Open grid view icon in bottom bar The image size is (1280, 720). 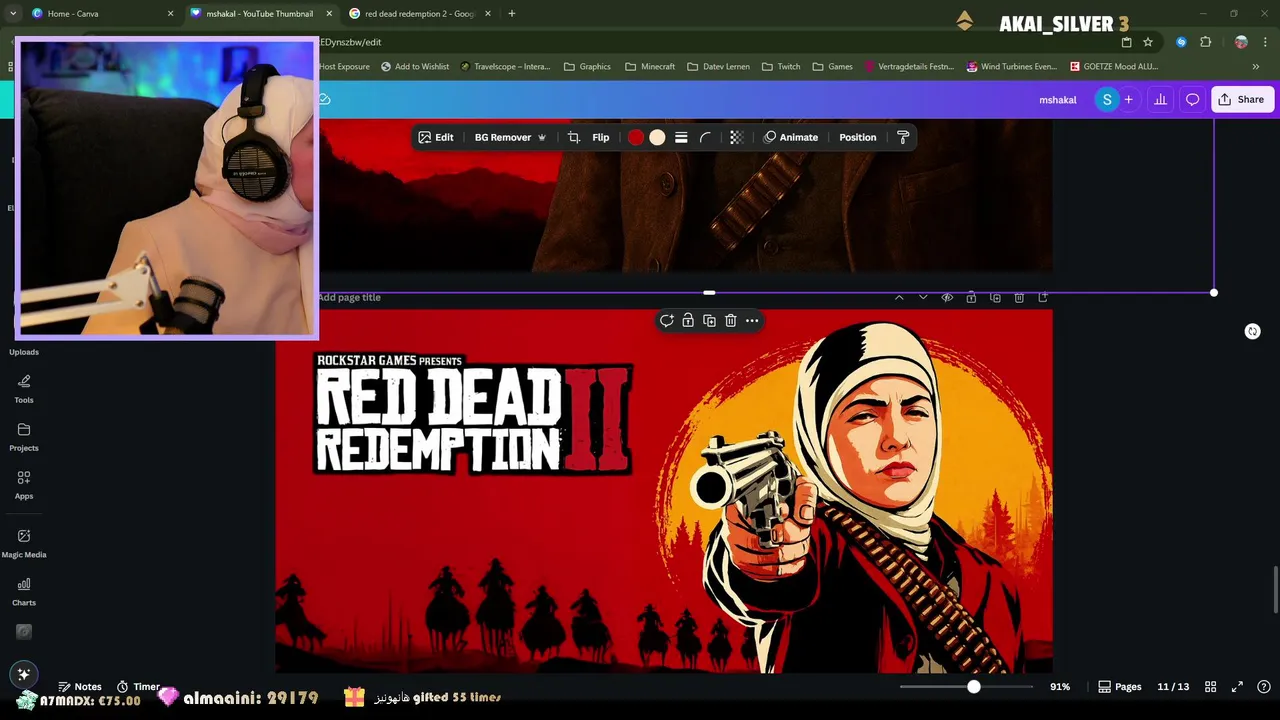point(1211,687)
